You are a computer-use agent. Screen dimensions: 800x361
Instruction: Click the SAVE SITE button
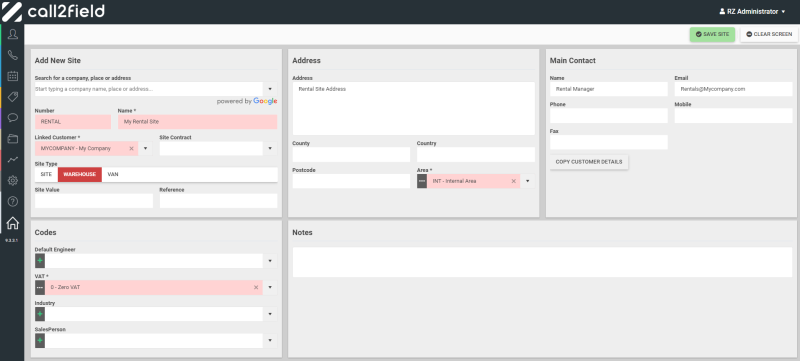pyautogui.click(x=712, y=34)
